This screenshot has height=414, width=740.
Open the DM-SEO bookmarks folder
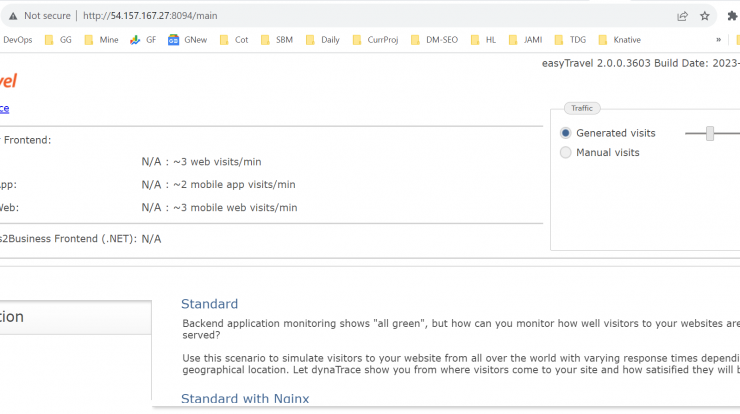tap(434, 40)
